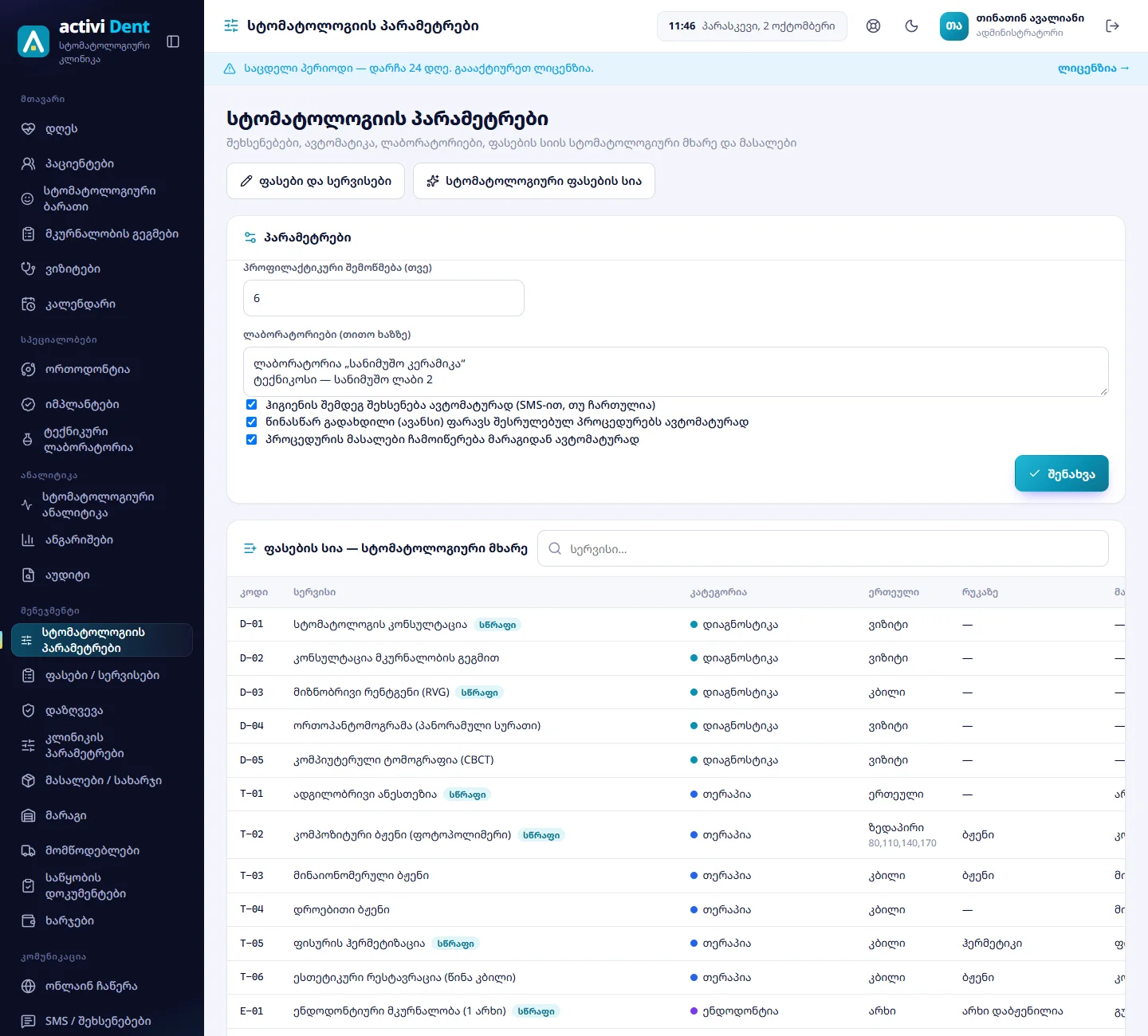
Task: Click the პროფილაქტიკური შემოწმება months input field
Action: click(x=383, y=298)
